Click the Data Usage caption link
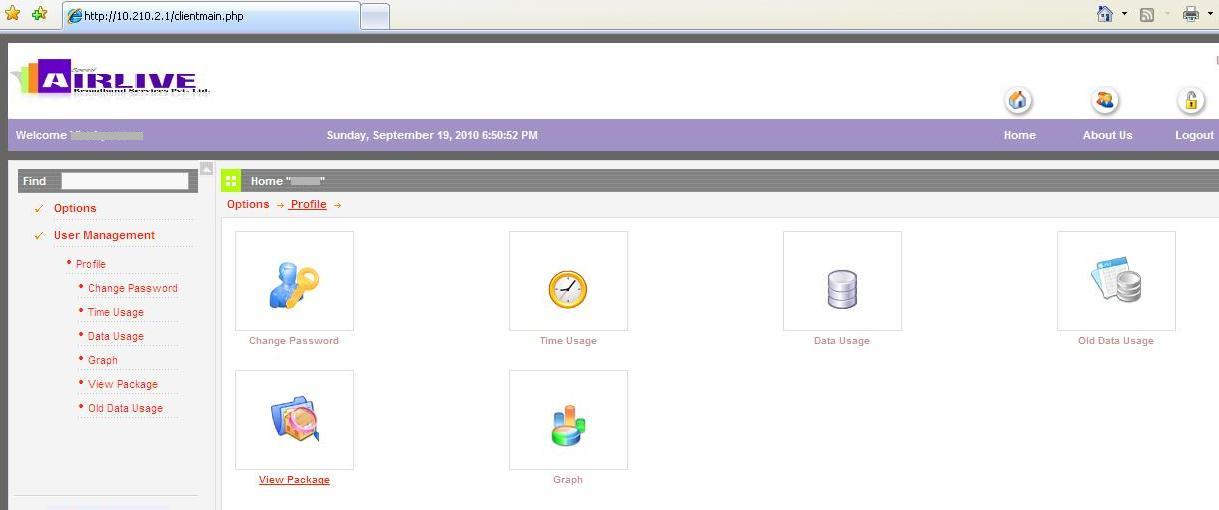This screenshot has width=1219, height=510. (842, 341)
